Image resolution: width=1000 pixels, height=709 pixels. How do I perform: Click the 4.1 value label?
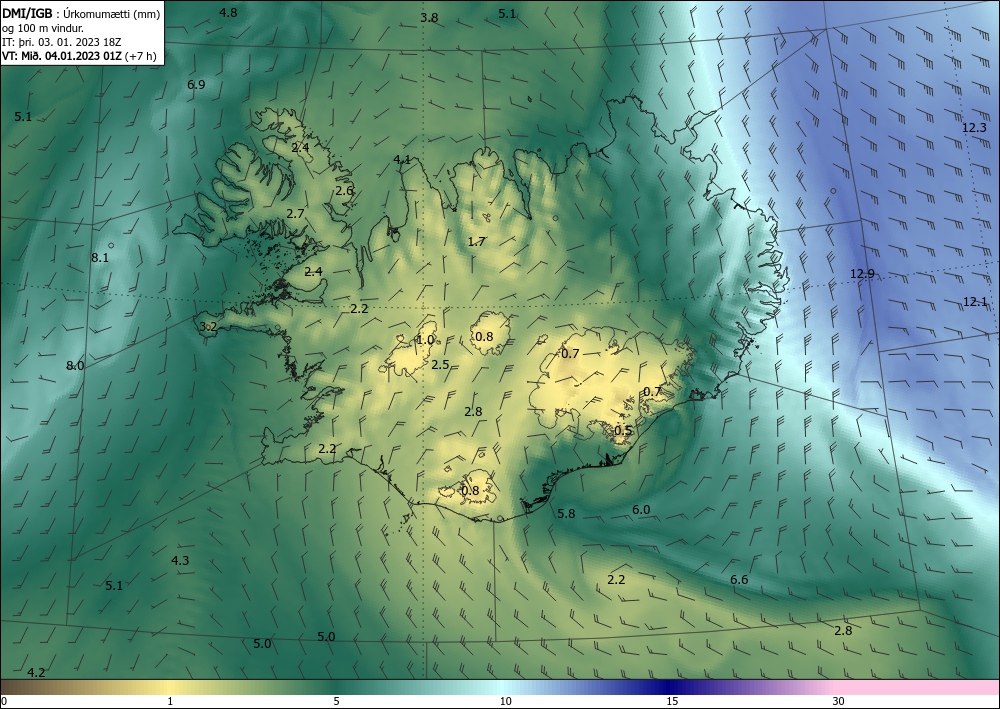(402, 160)
